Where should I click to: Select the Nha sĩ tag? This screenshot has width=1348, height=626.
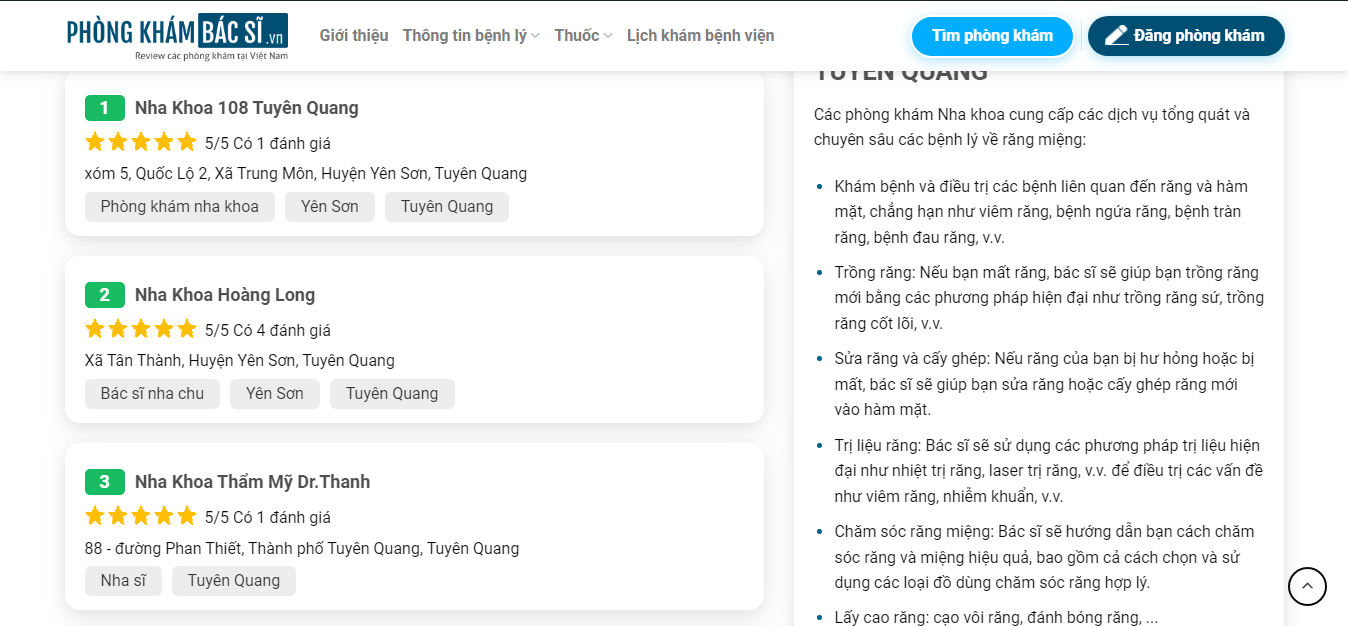point(123,581)
